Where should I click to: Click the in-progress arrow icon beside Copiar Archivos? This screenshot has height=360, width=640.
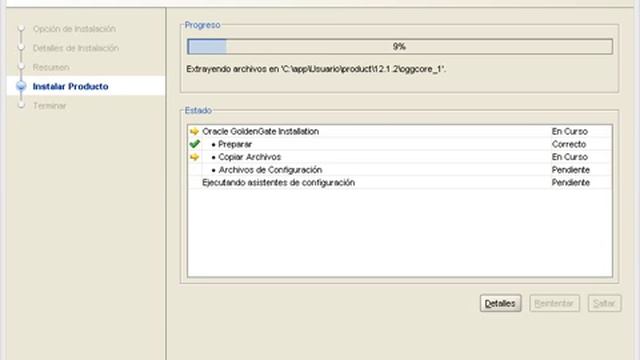[x=194, y=157]
